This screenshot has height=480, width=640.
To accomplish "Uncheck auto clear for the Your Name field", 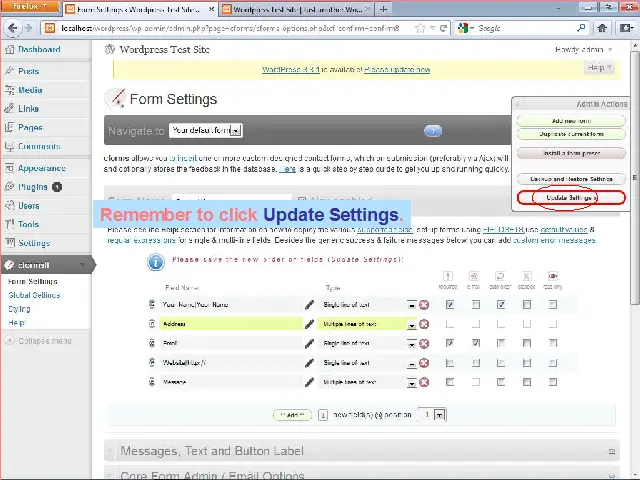I will tap(501, 304).
